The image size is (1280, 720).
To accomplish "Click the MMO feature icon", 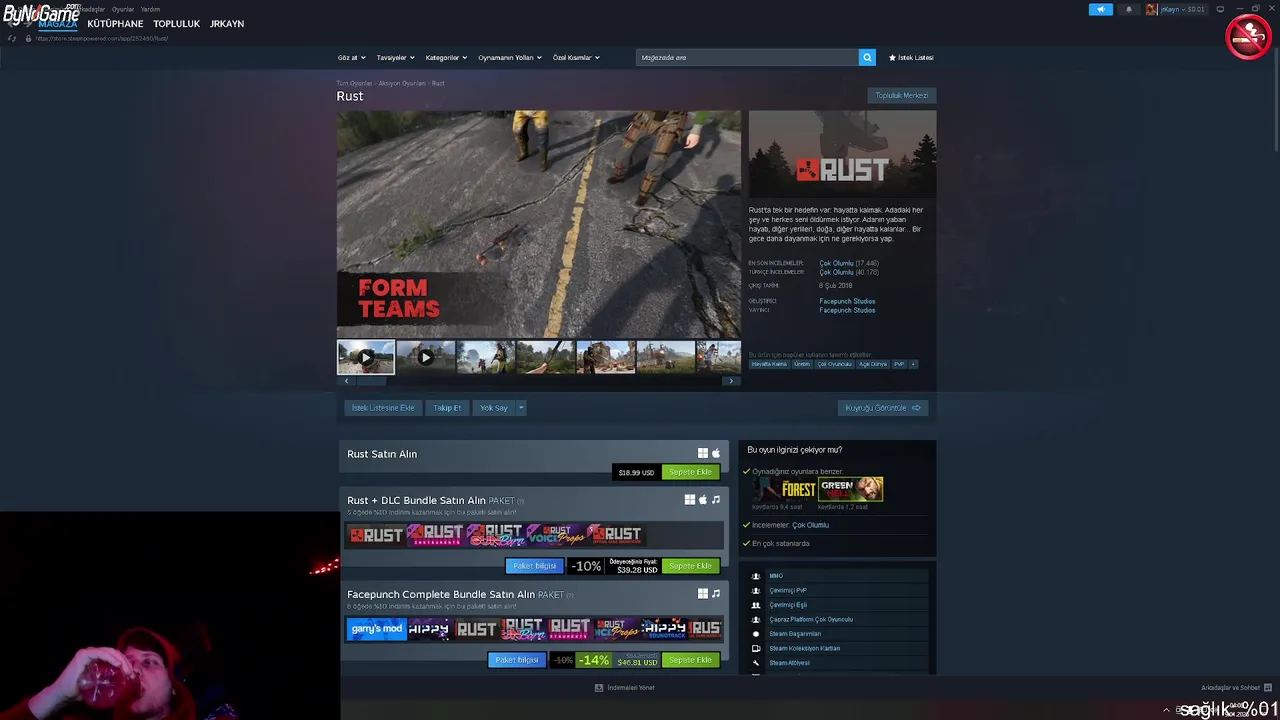I will tap(756, 576).
